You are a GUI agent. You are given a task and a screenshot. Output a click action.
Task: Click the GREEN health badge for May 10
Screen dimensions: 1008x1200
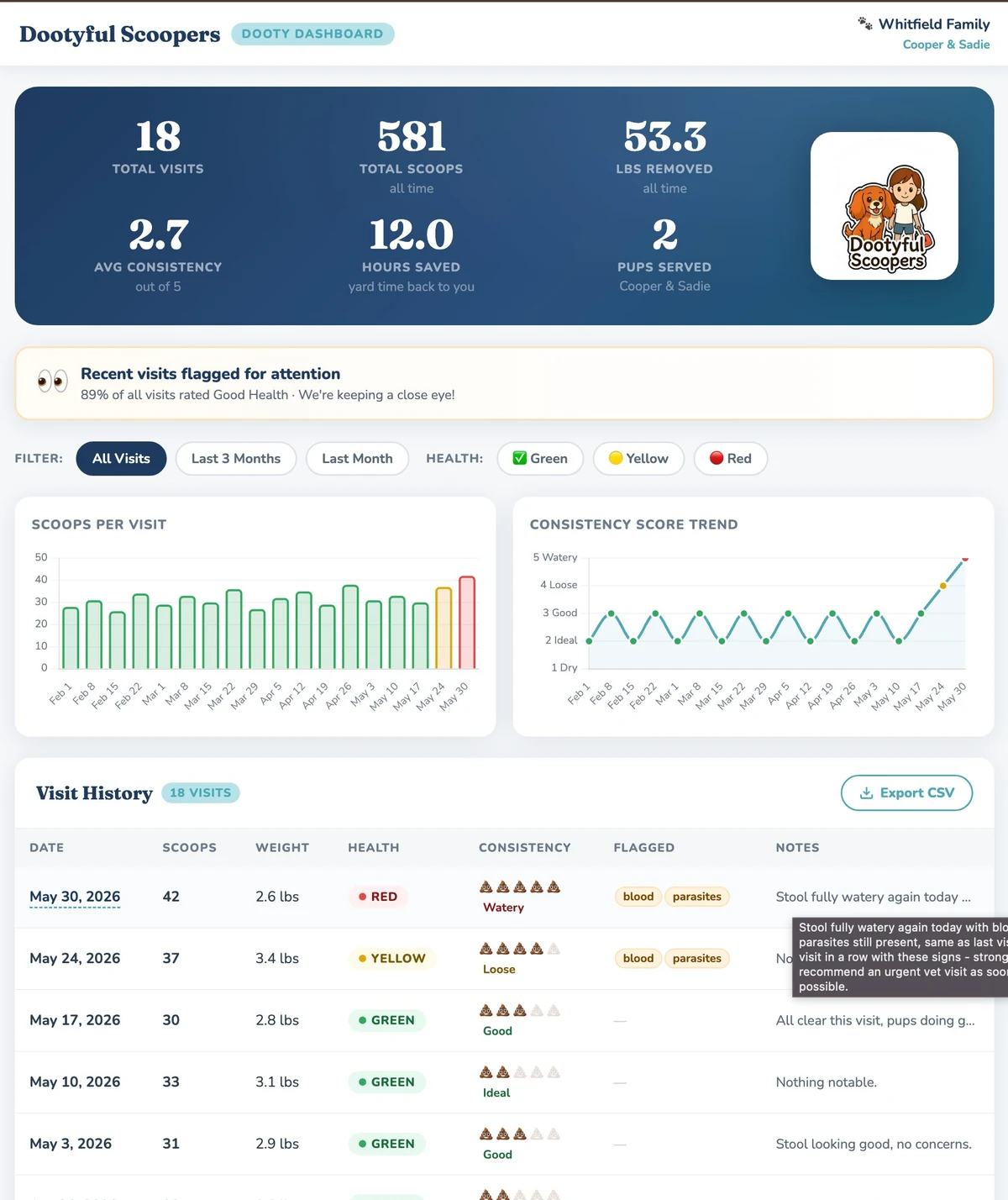(387, 1082)
